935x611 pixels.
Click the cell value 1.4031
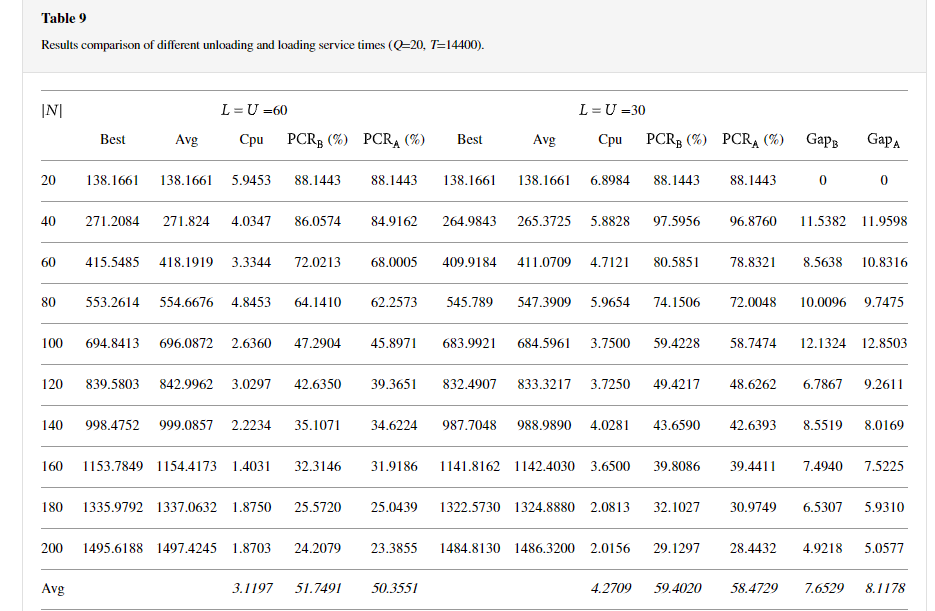click(251, 466)
